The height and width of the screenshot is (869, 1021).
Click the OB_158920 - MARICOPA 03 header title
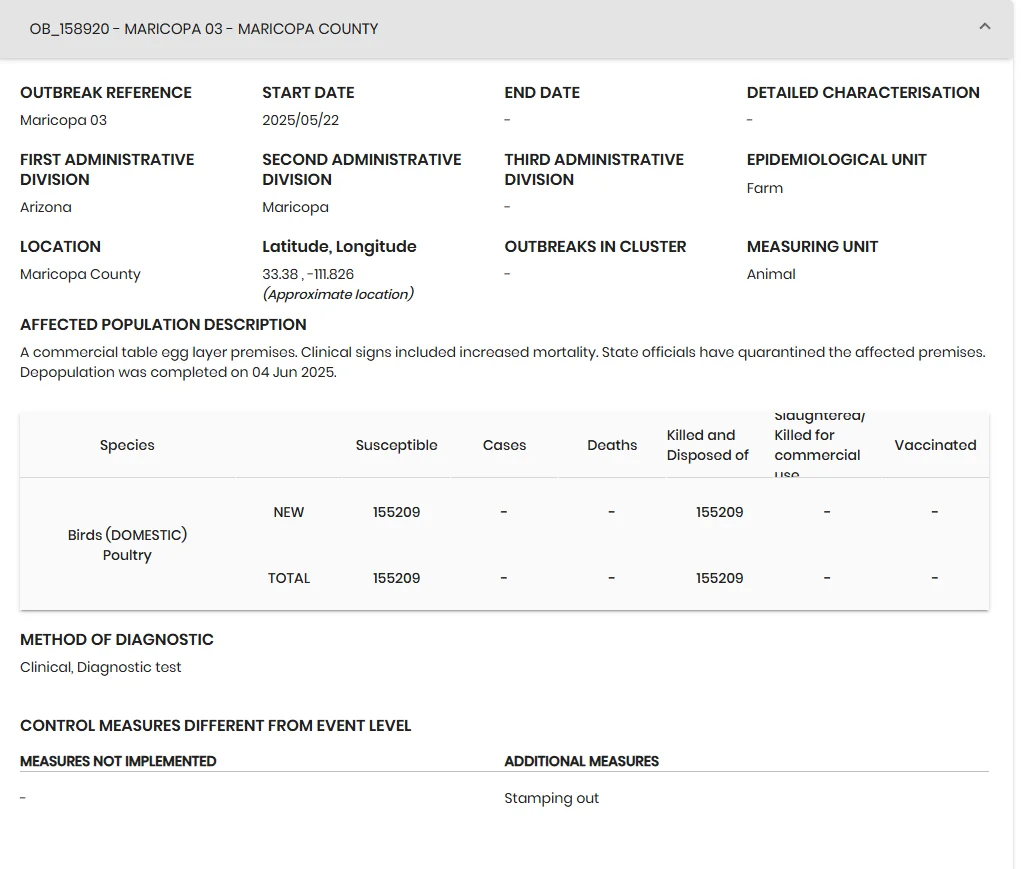tap(204, 29)
